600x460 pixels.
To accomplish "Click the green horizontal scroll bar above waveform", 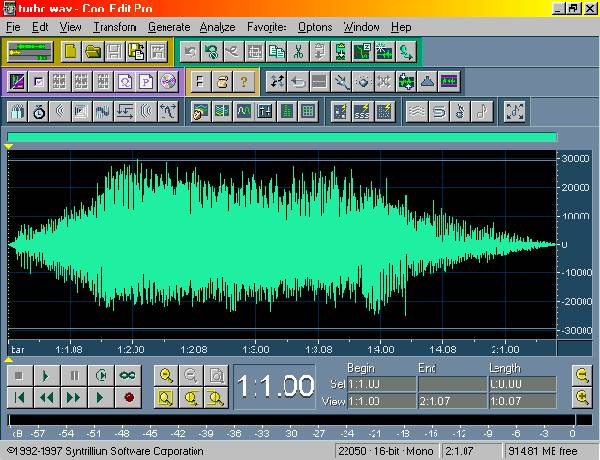I will click(x=281, y=137).
